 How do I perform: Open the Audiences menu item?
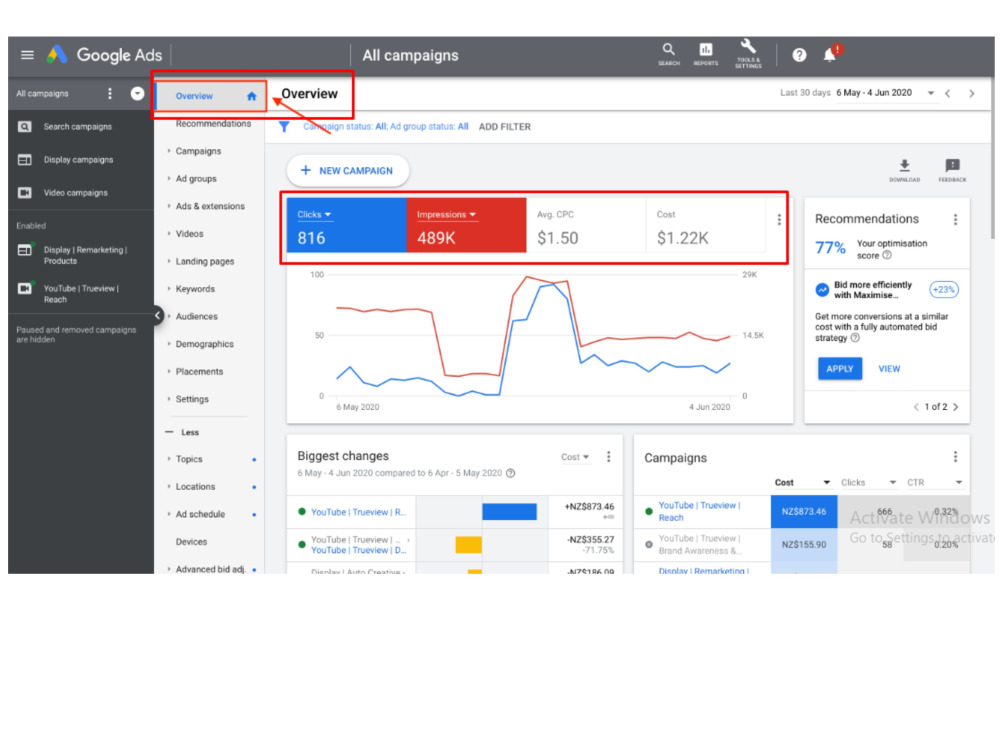coord(196,316)
